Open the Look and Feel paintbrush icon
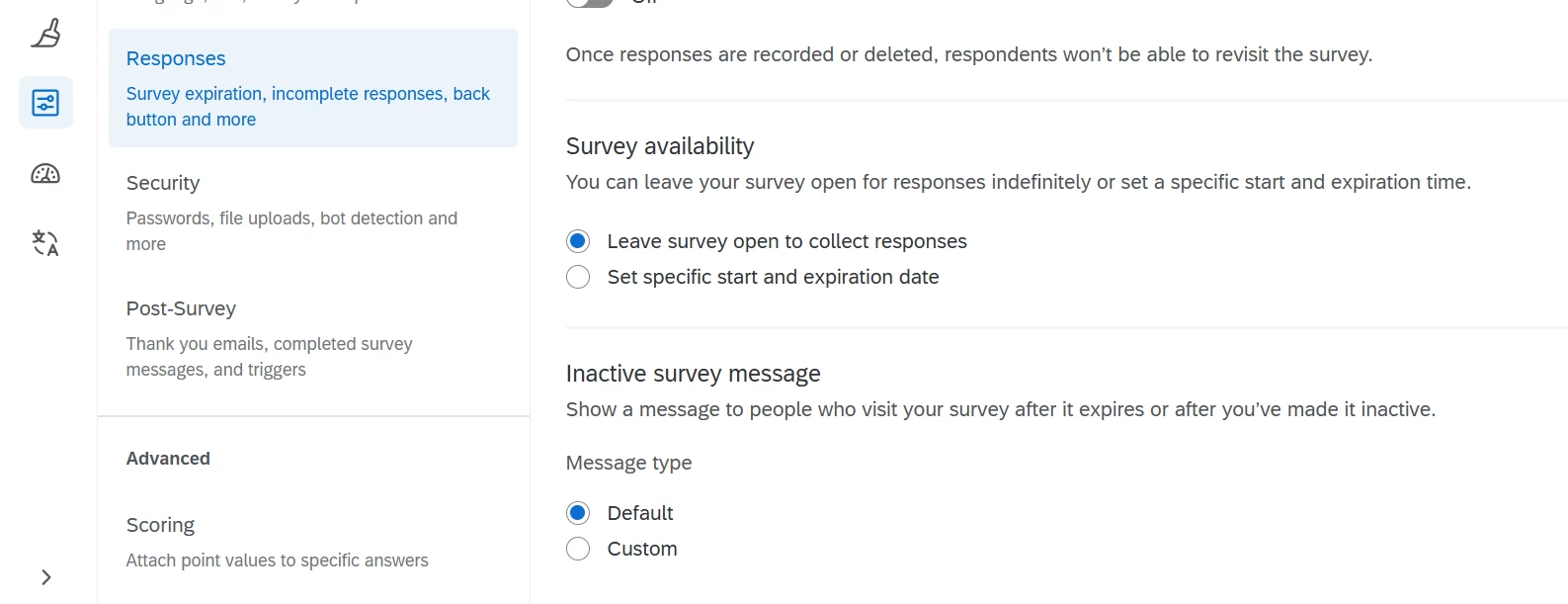The width and height of the screenshot is (1568, 604). 45,34
